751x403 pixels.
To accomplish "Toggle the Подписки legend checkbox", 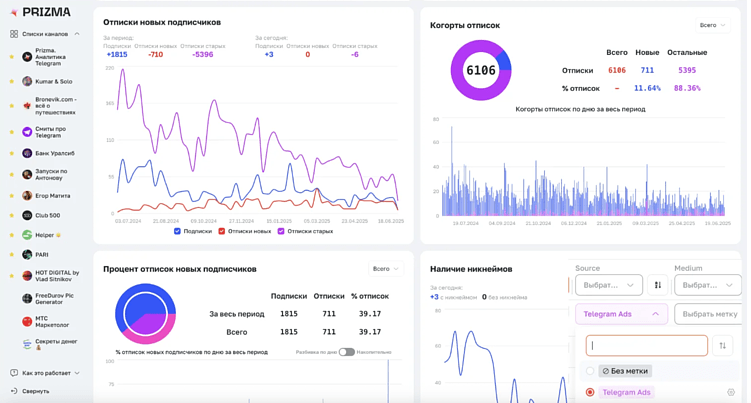I will click(178, 231).
